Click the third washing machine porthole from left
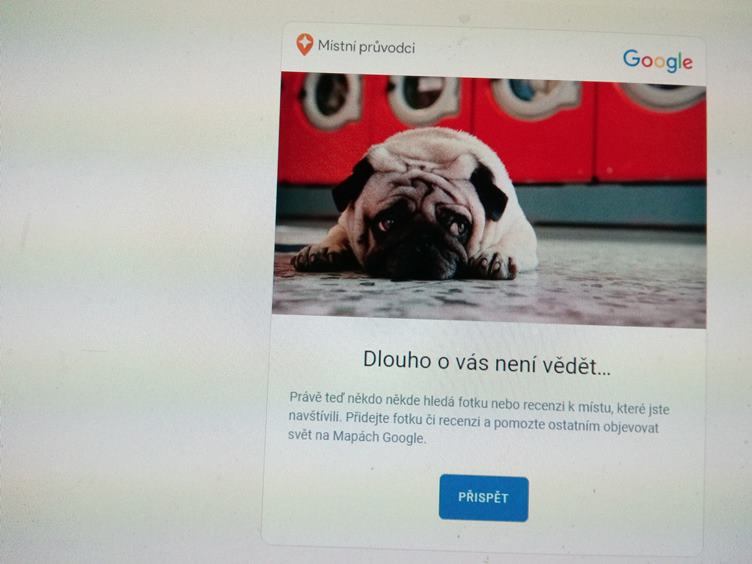This screenshot has height=564, width=752. click(535, 96)
